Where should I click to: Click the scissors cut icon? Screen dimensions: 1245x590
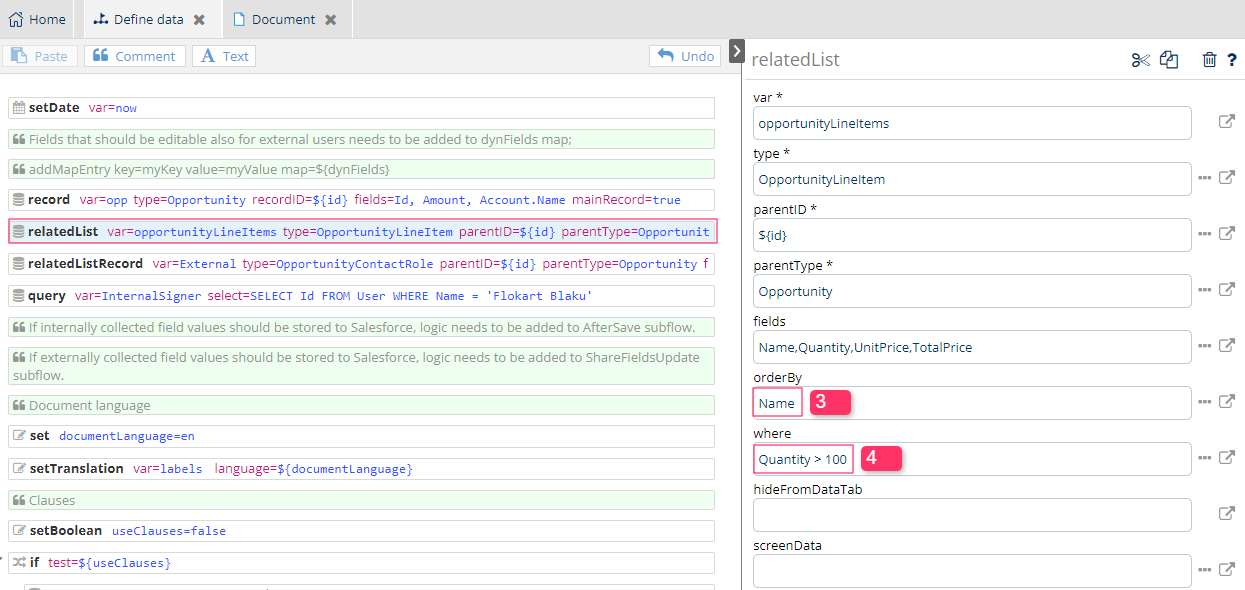1140,60
